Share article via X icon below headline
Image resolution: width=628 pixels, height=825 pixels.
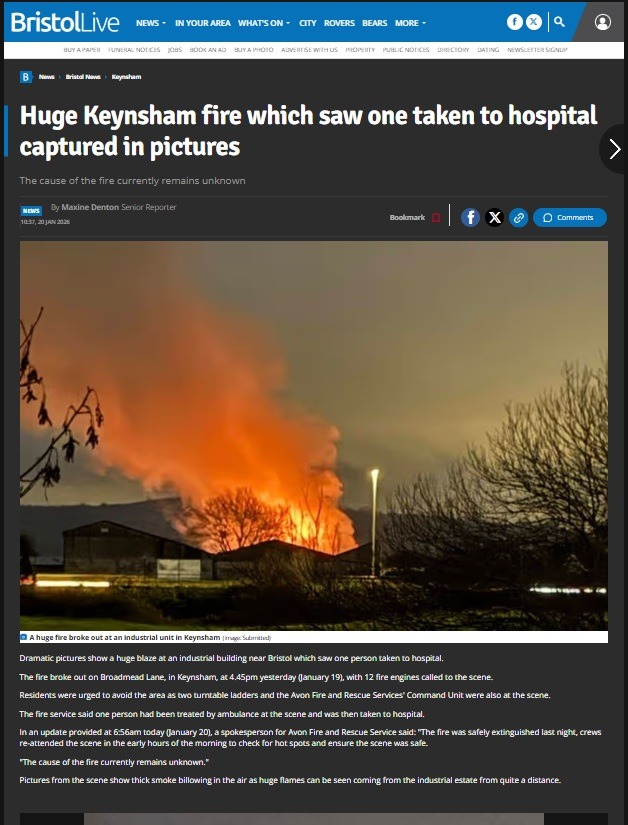pos(494,217)
